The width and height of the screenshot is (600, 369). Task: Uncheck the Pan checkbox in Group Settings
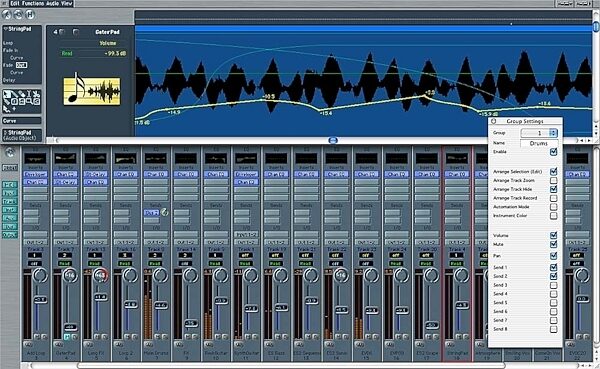point(553,256)
